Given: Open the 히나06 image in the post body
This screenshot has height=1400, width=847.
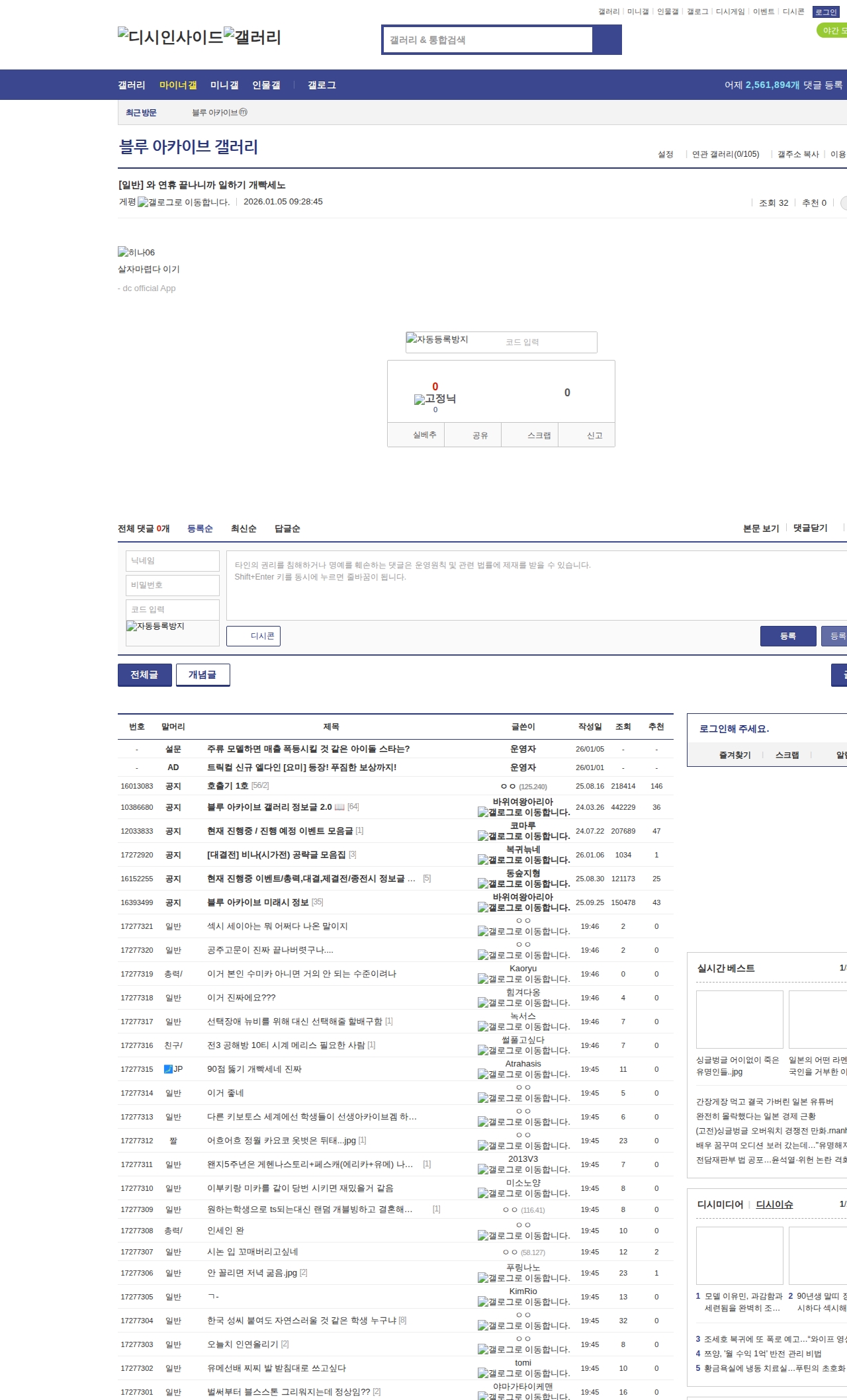Looking at the screenshot, I should 136,252.
